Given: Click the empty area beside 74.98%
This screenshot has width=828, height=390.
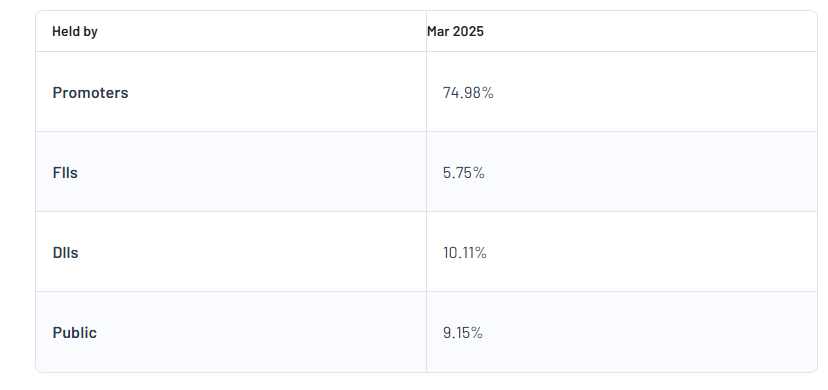Looking at the screenshot, I should tap(655, 92).
